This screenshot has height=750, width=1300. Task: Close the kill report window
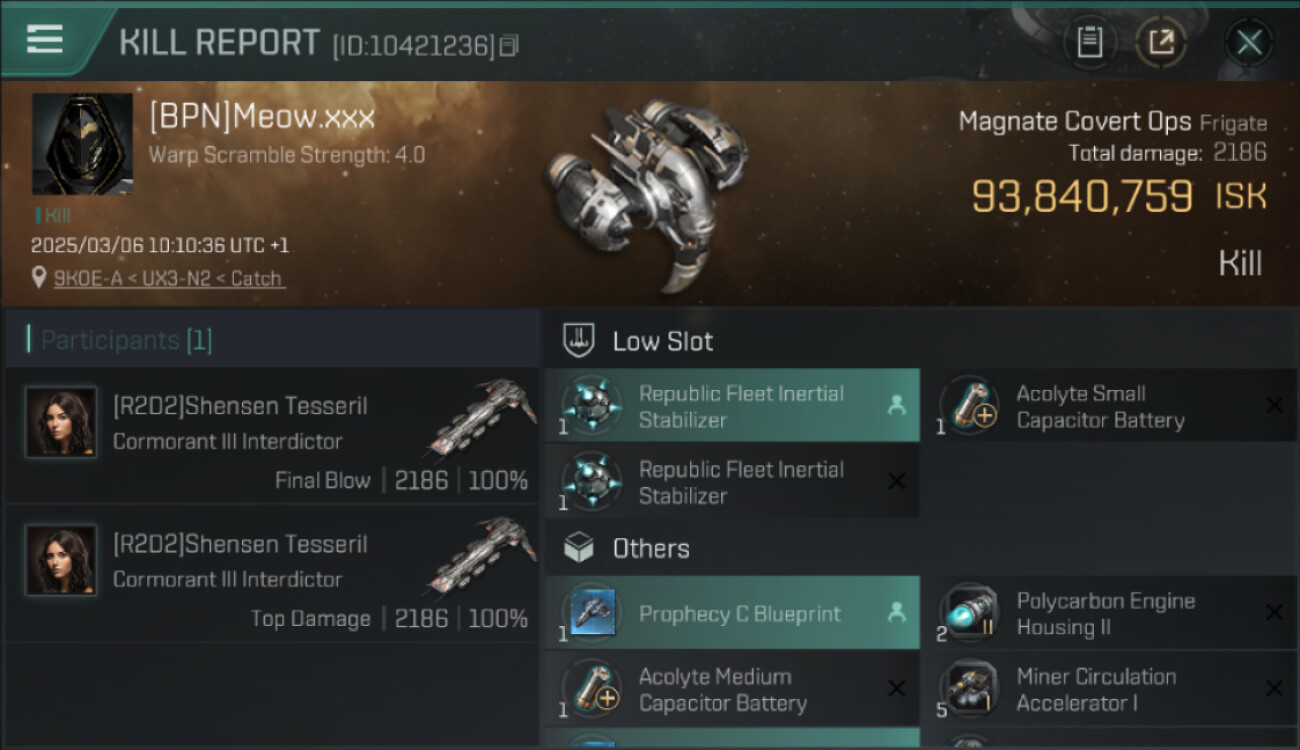pyautogui.click(x=1248, y=42)
